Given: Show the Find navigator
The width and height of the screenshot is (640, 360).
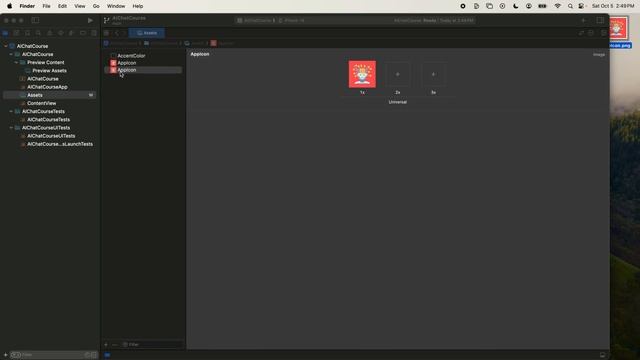Looking at the screenshot, I should tap(39, 33).
